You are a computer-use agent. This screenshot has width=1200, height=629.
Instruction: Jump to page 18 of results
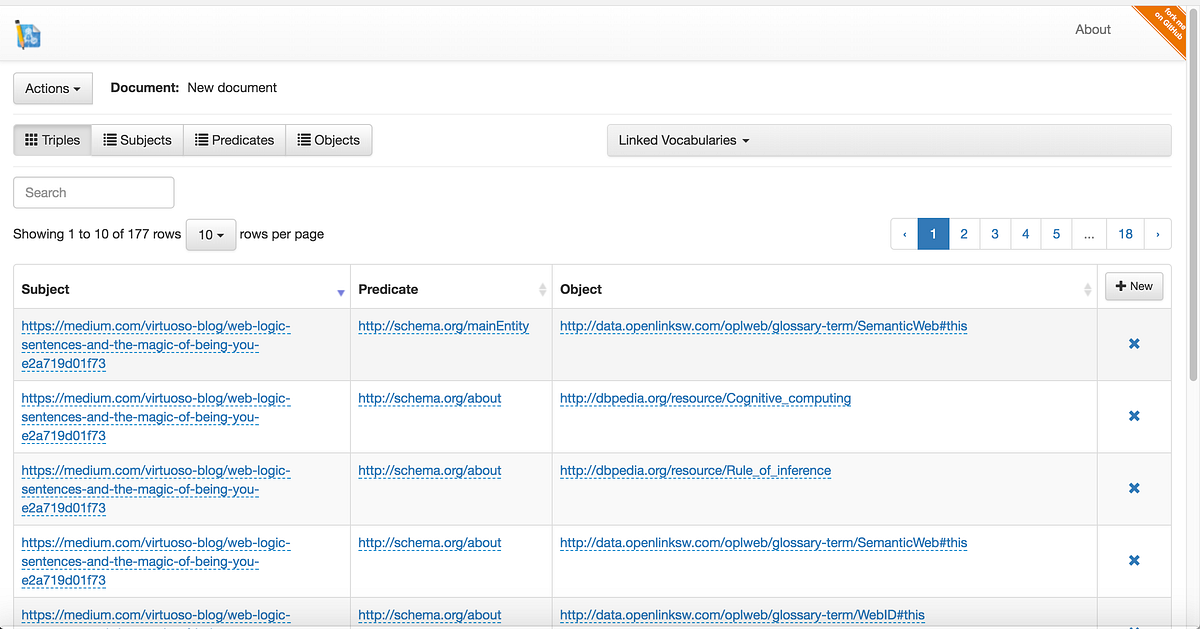(x=1125, y=233)
